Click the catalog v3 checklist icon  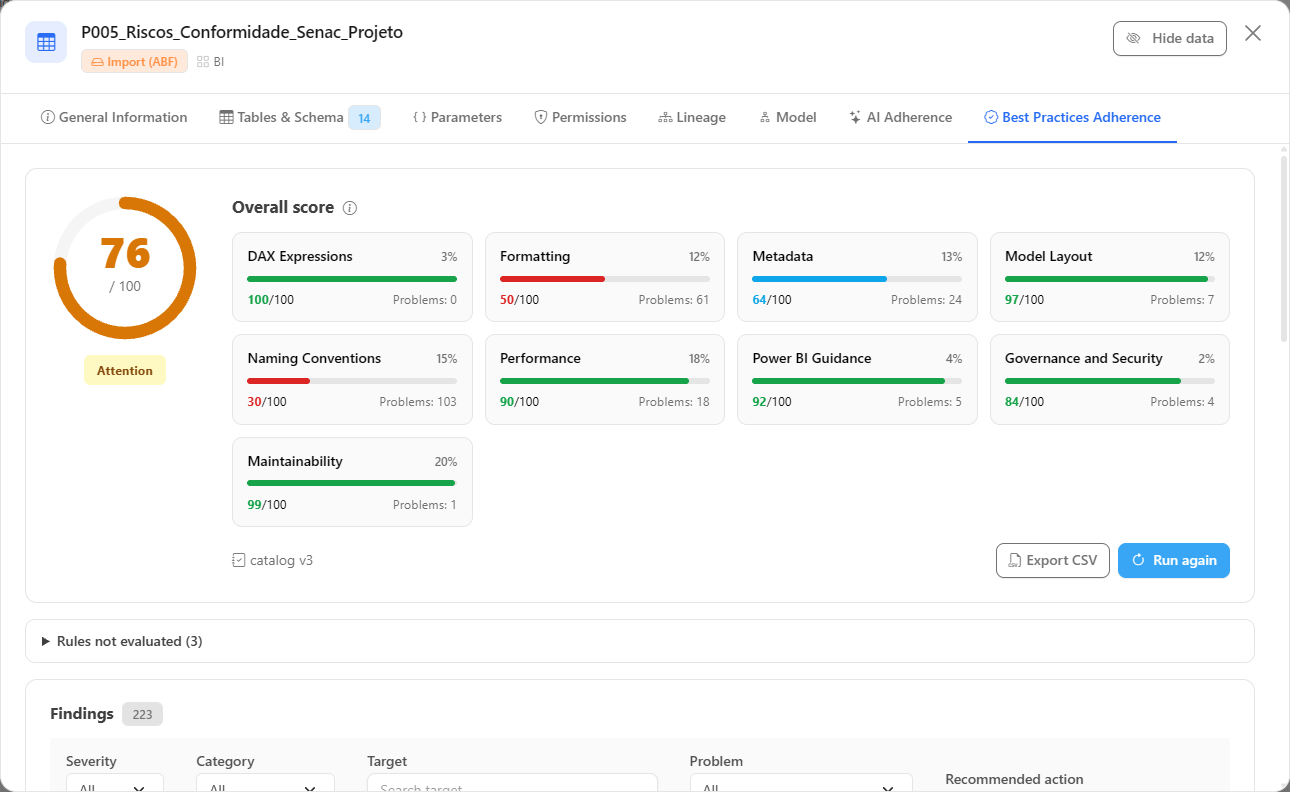pyautogui.click(x=238, y=560)
